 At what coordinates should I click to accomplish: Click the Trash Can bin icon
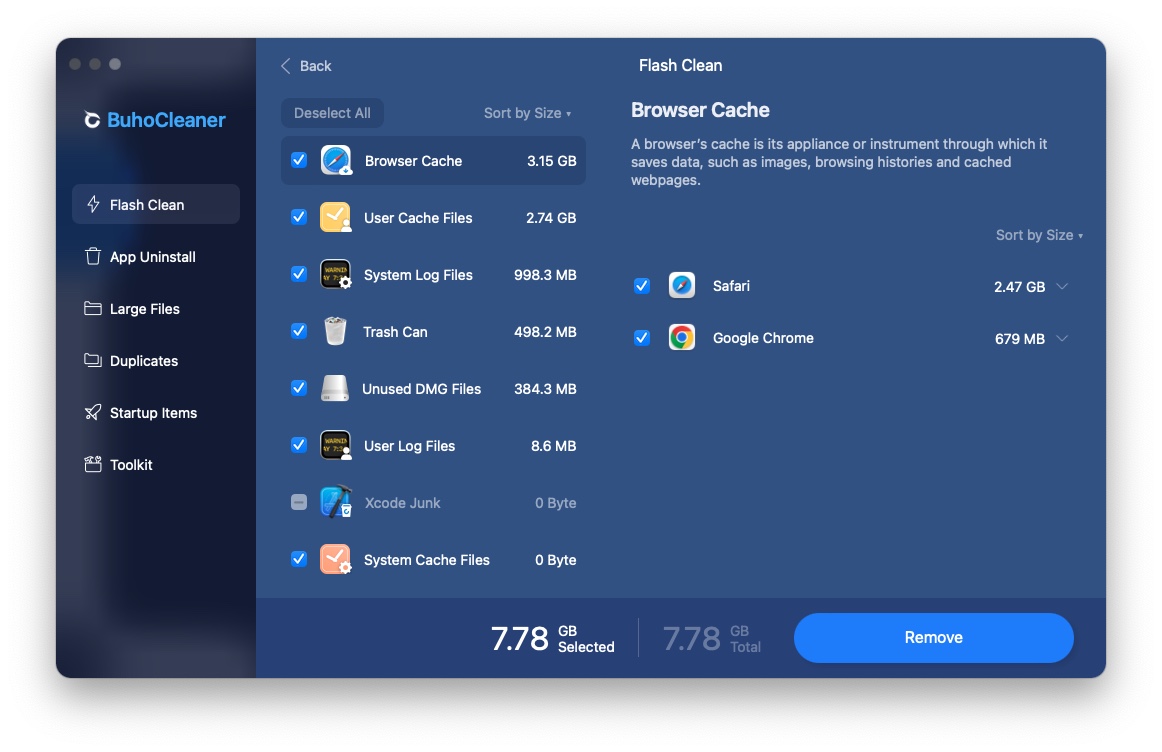[x=336, y=331]
